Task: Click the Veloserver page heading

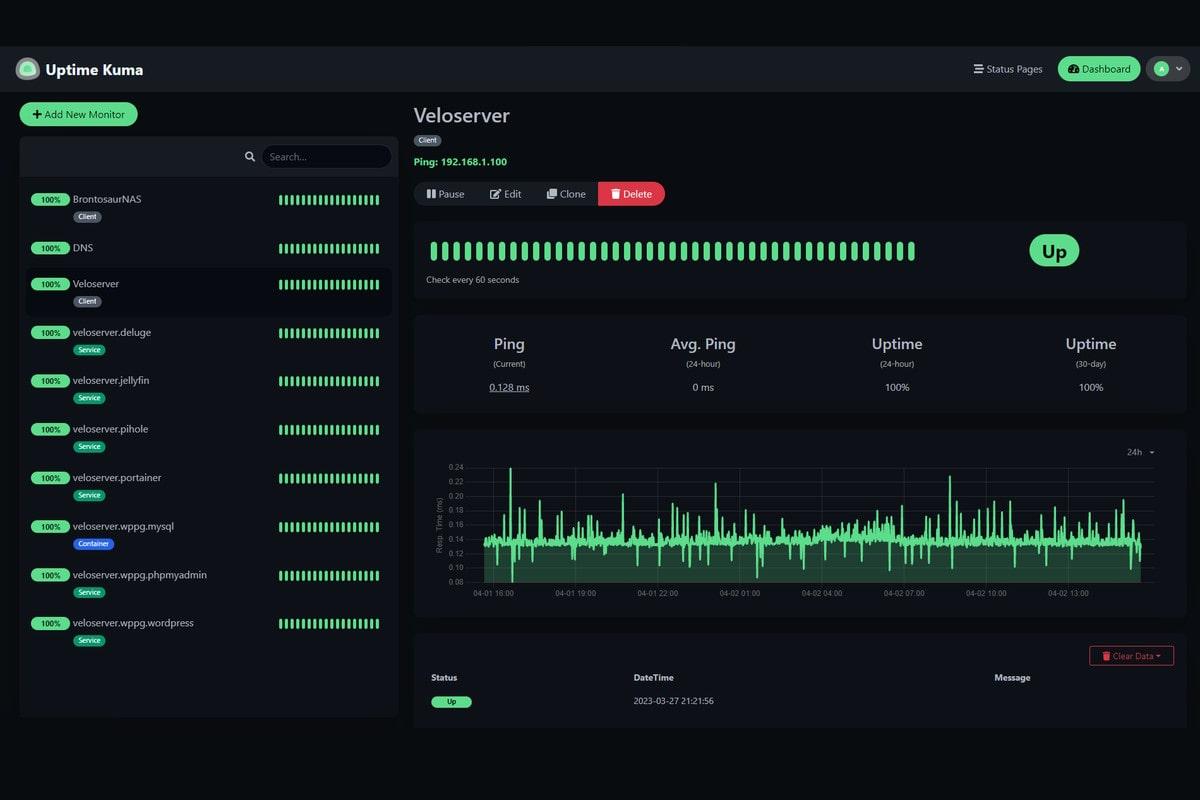Action: click(x=462, y=116)
